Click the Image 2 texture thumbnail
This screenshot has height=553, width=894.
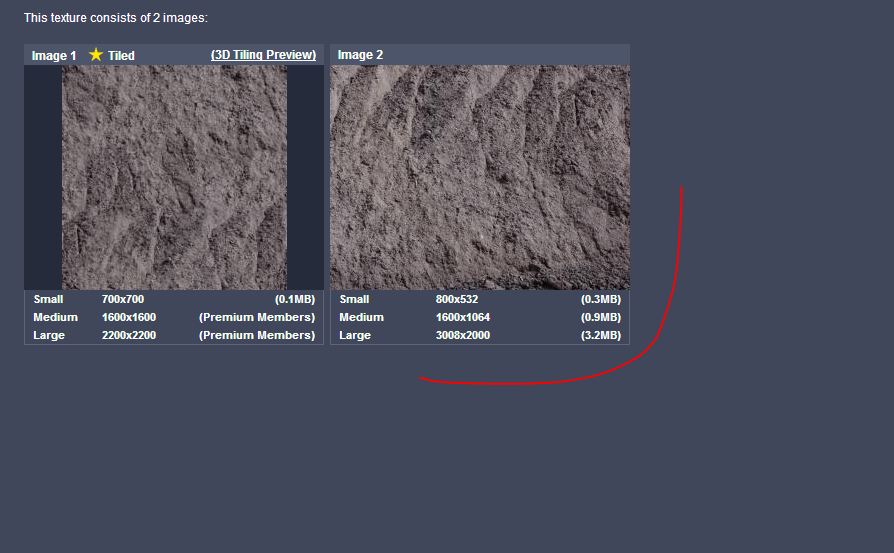(x=480, y=177)
